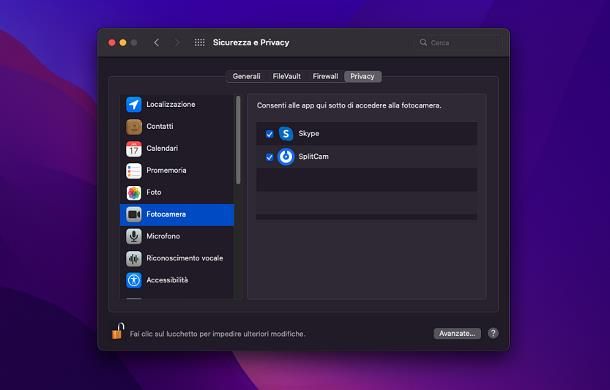Viewport: 610px width, 390px height.
Task: Switch to the Firewall tab
Action: [x=325, y=76]
